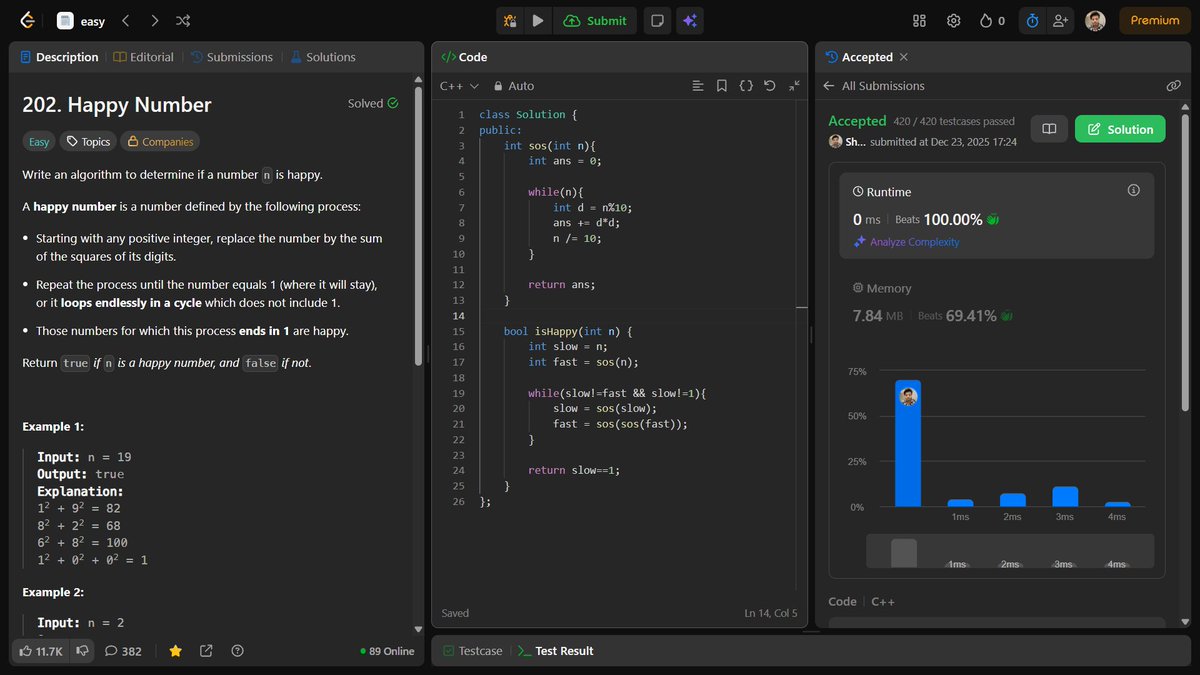Click the Solved status indicator
Viewport: 1200px width, 675px height.
[x=373, y=103]
